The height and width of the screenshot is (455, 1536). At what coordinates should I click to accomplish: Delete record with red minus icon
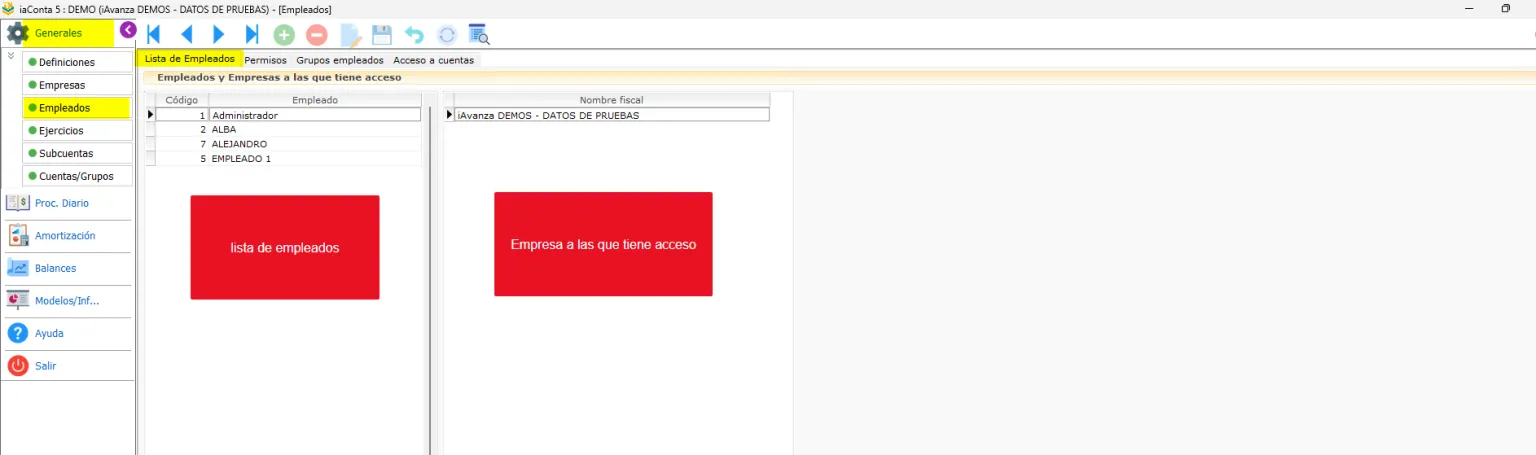316,35
